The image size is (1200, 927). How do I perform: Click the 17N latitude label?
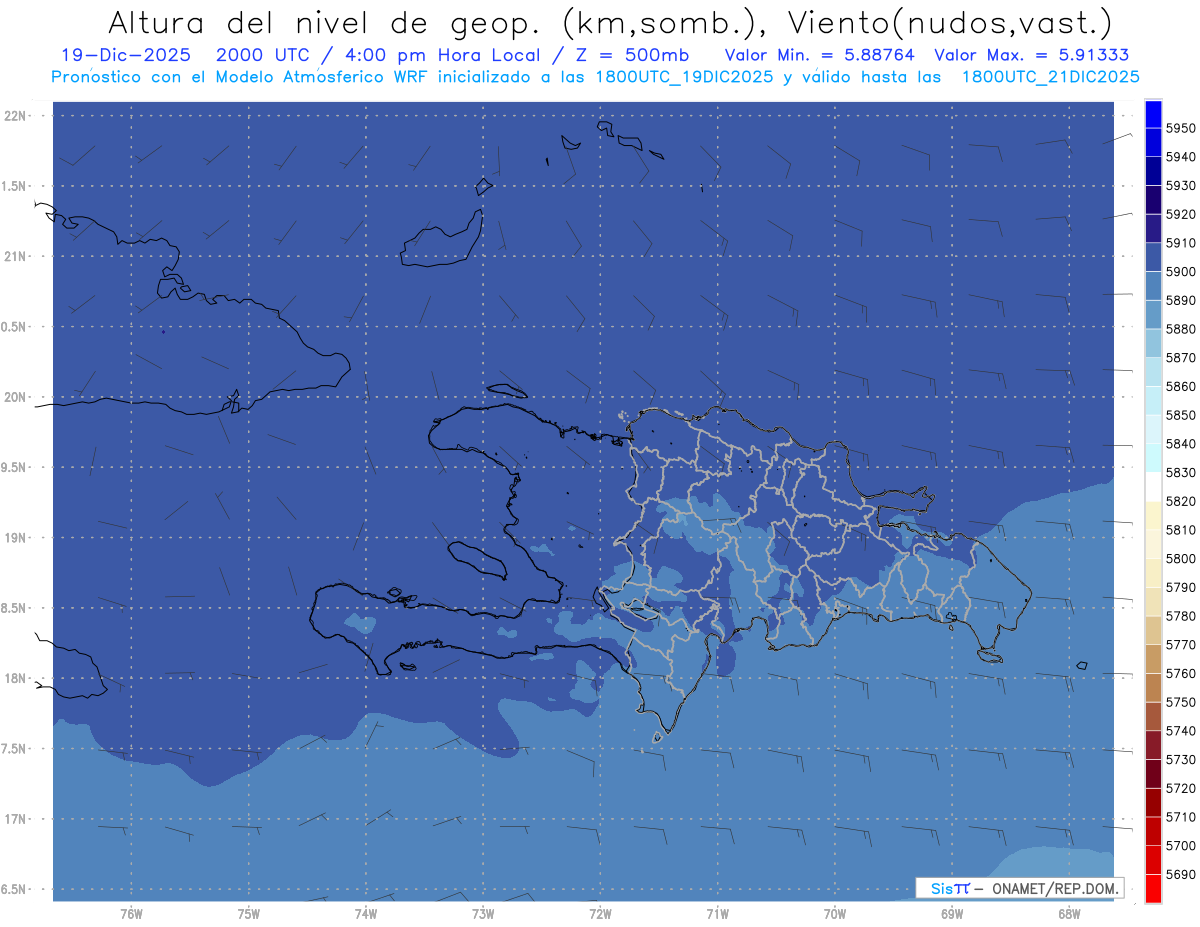16,819
